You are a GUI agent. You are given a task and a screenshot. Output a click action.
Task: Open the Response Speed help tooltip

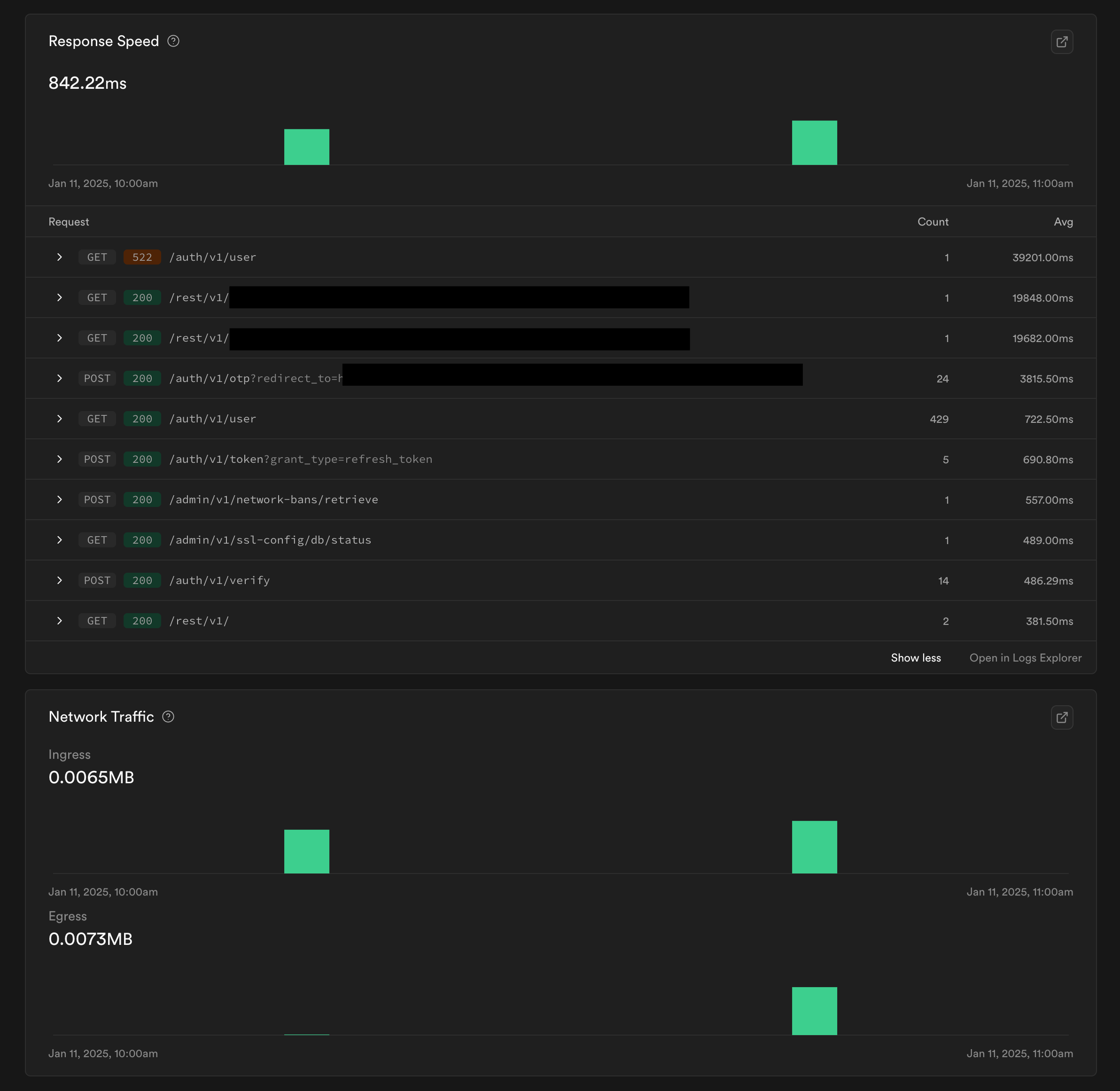click(173, 41)
